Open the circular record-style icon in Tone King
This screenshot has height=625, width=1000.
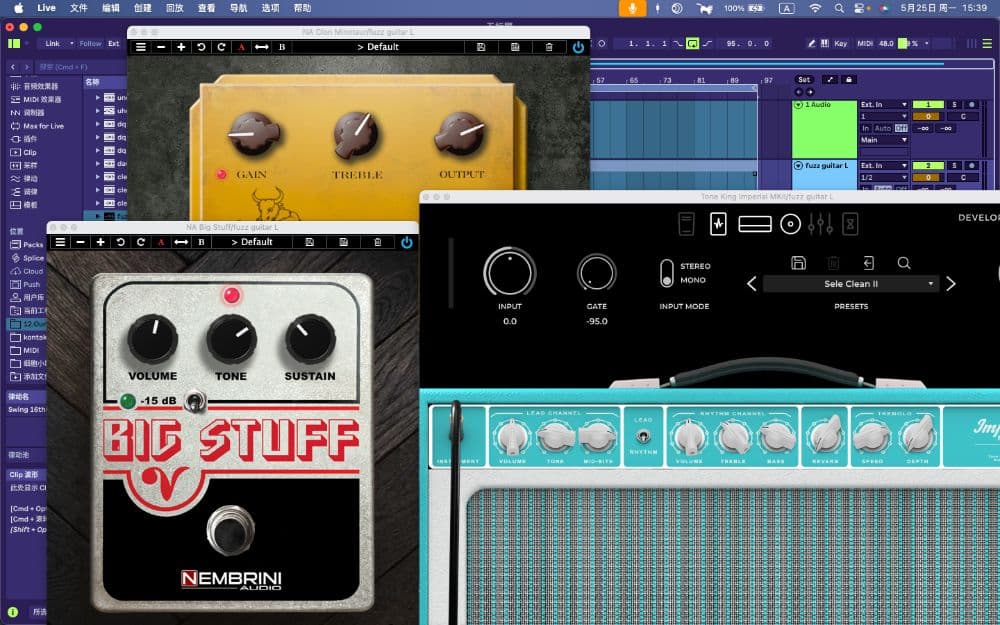pos(790,224)
